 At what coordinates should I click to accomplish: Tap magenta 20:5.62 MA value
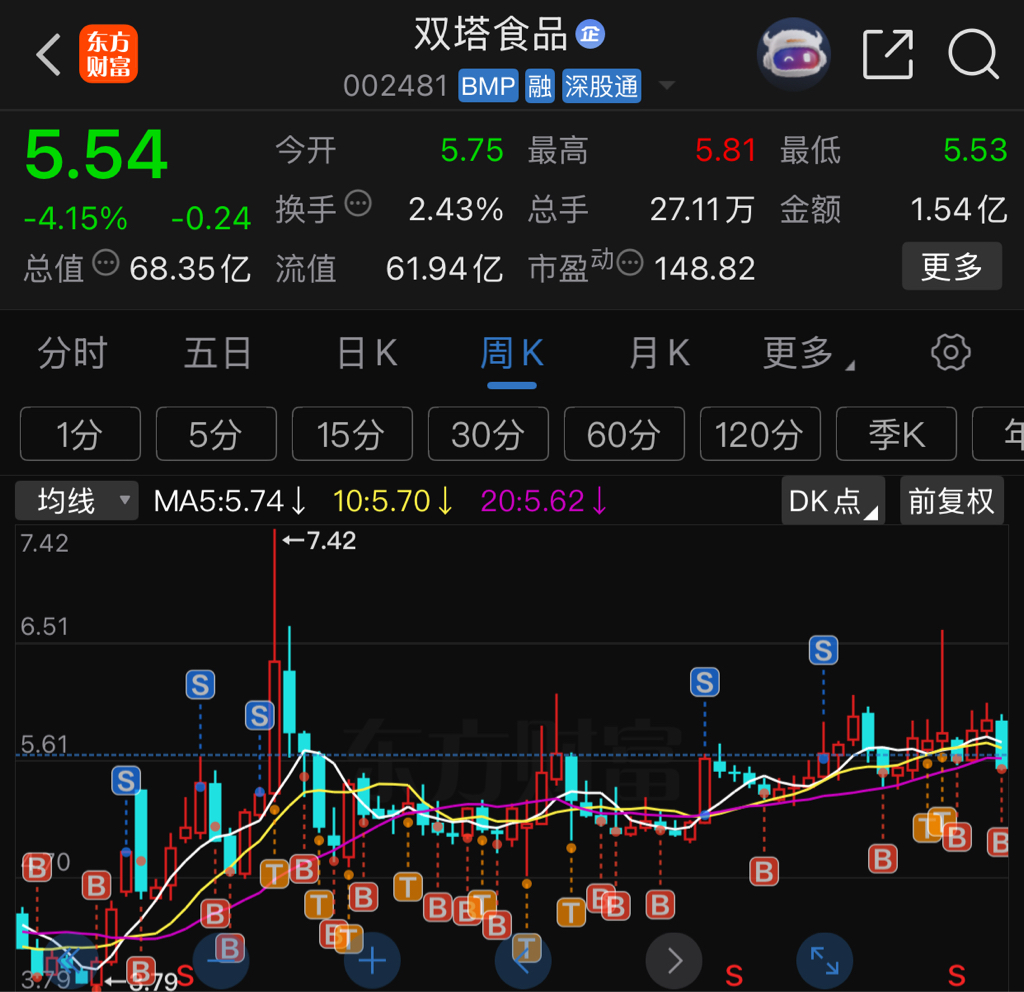[x=544, y=501]
